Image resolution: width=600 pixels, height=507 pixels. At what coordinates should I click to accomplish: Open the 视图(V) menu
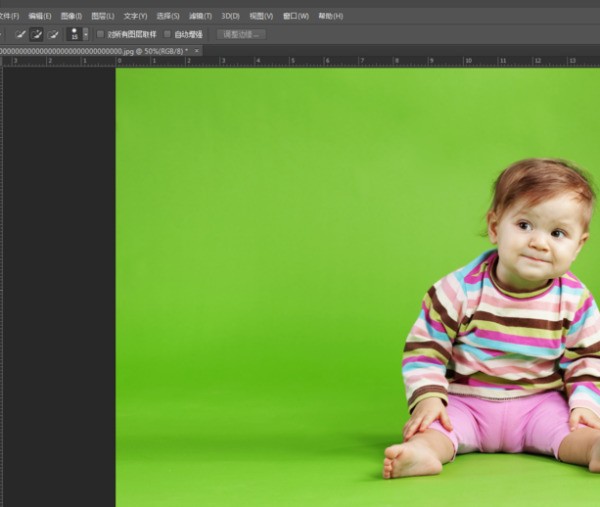tap(261, 16)
